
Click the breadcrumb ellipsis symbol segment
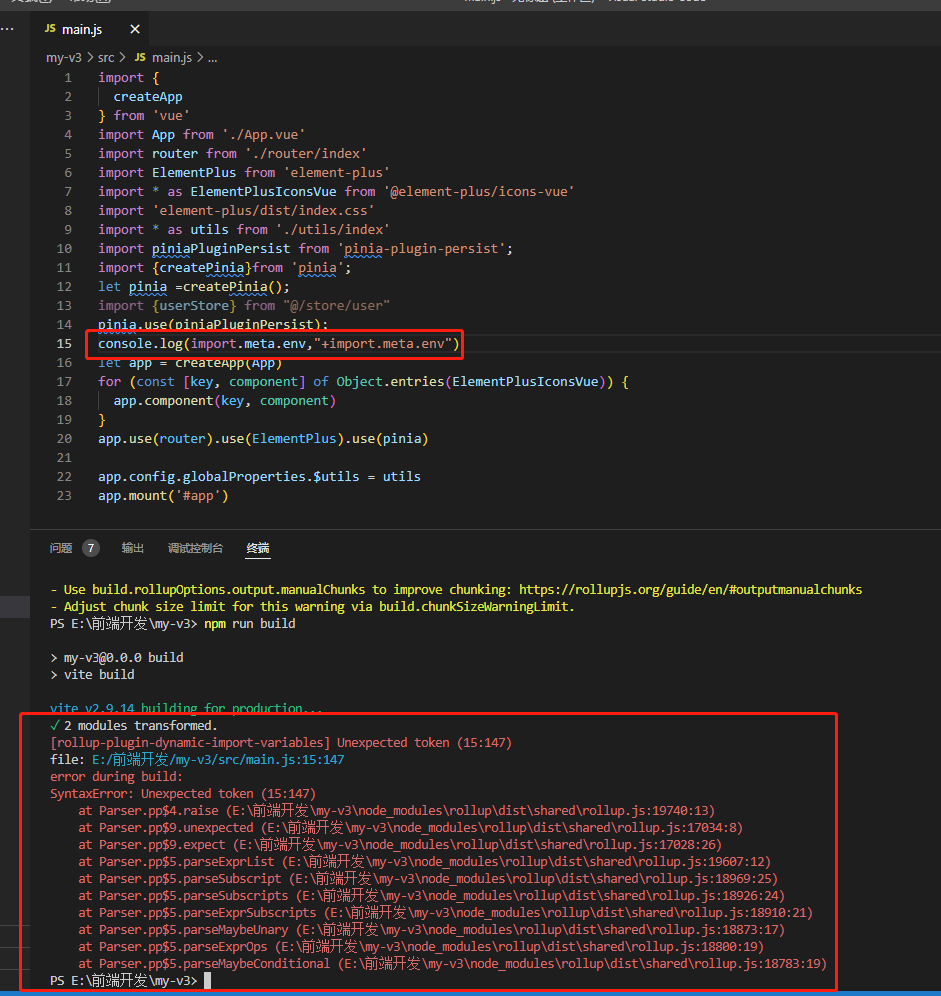tap(212, 58)
